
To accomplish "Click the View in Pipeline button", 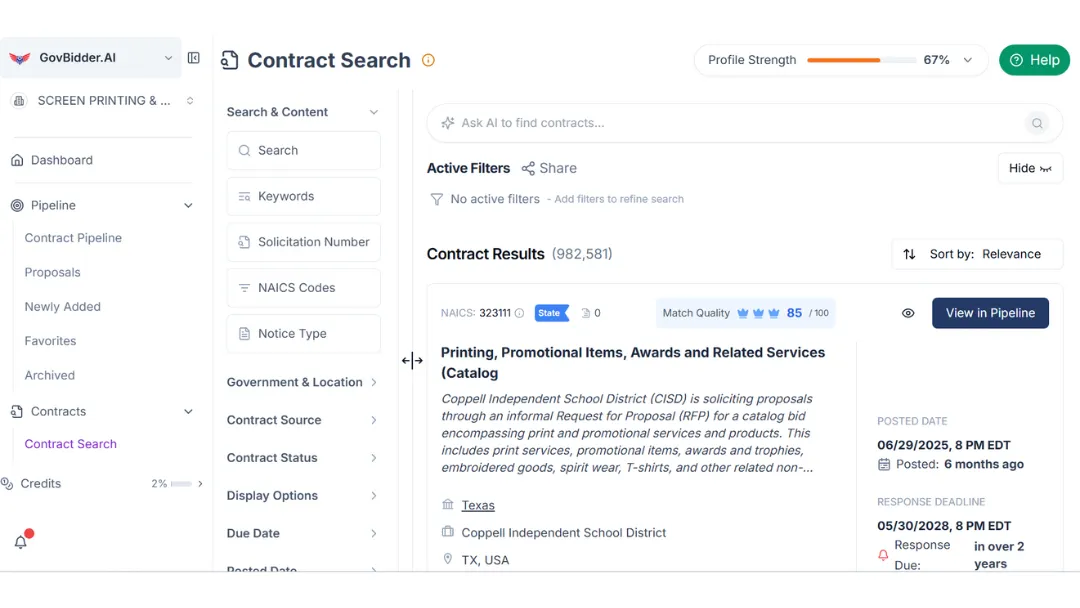I will [990, 313].
